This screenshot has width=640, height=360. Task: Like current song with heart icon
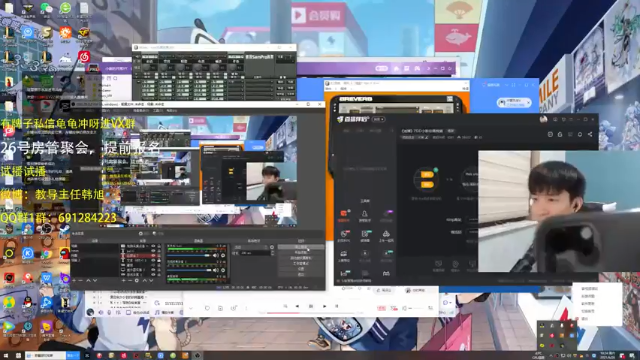point(207,309)
